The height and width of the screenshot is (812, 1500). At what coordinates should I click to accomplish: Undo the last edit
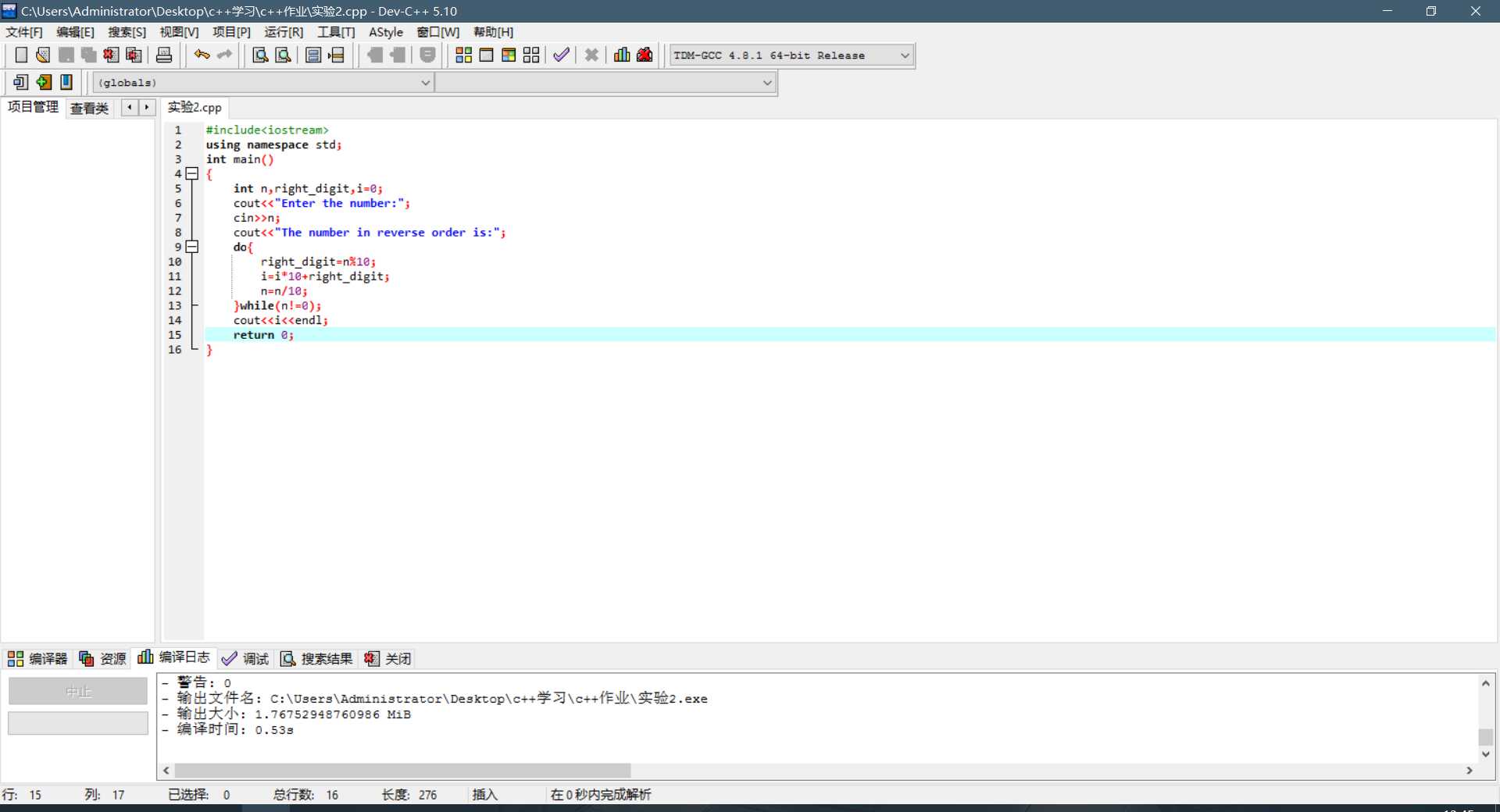(x=202, y=55)
